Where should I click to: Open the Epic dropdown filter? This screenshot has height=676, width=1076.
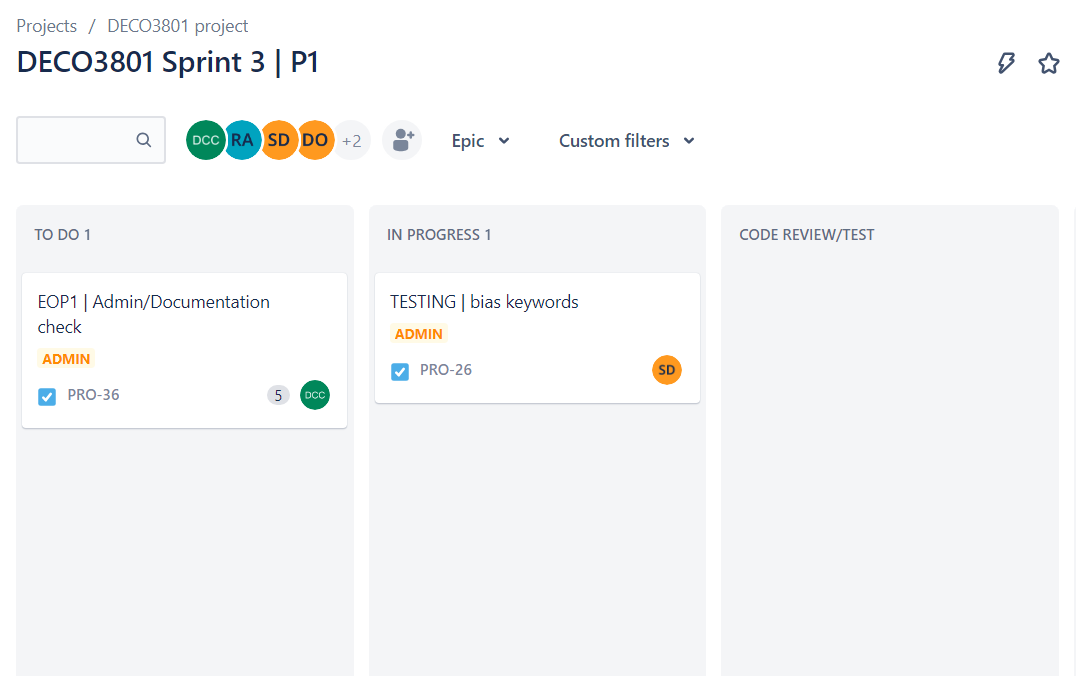click(x=480, y=141)
